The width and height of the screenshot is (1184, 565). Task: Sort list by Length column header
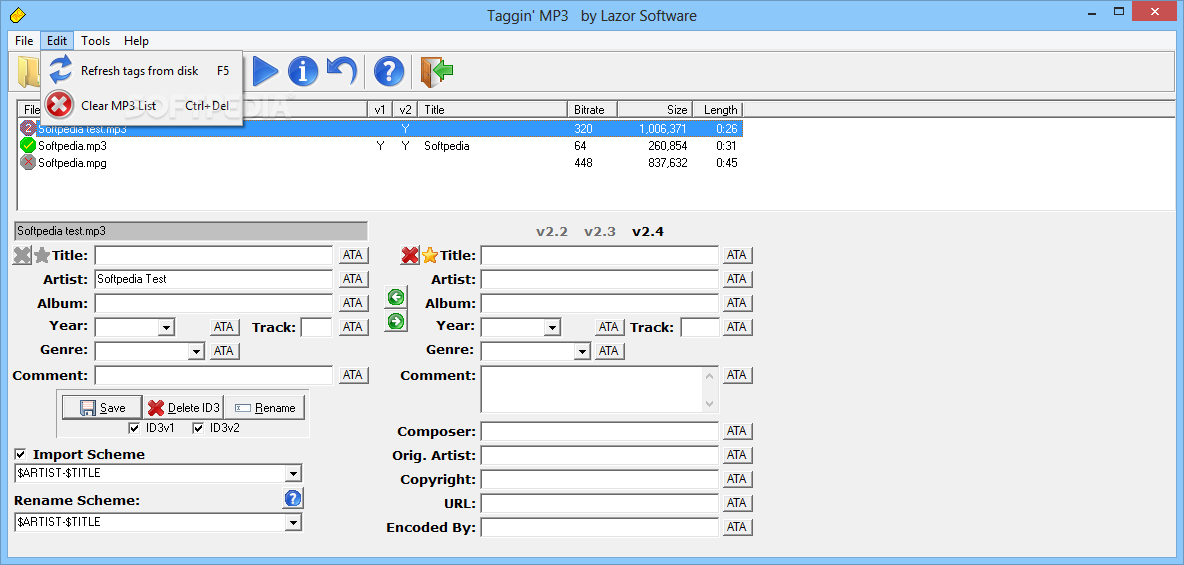(717, 110)
